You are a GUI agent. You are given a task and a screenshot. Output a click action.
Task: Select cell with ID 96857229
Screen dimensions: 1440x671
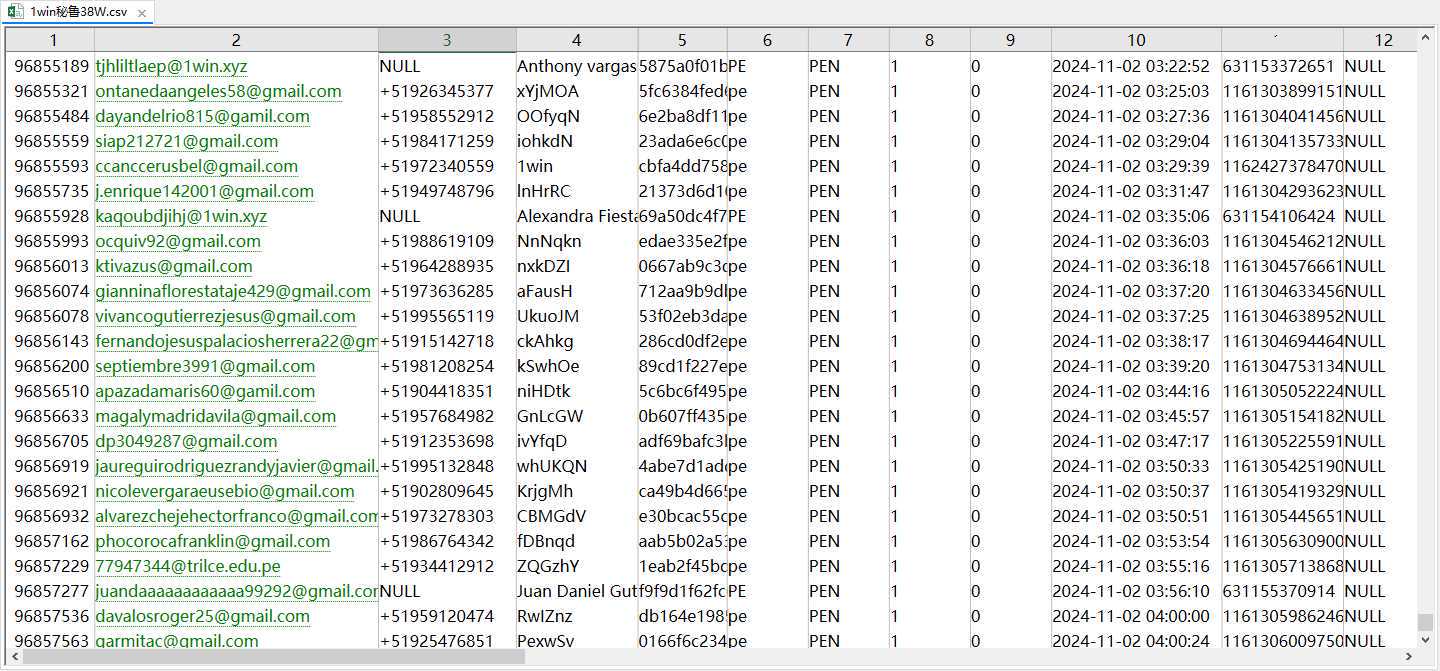pyautogui.click(x=52, y=566)
